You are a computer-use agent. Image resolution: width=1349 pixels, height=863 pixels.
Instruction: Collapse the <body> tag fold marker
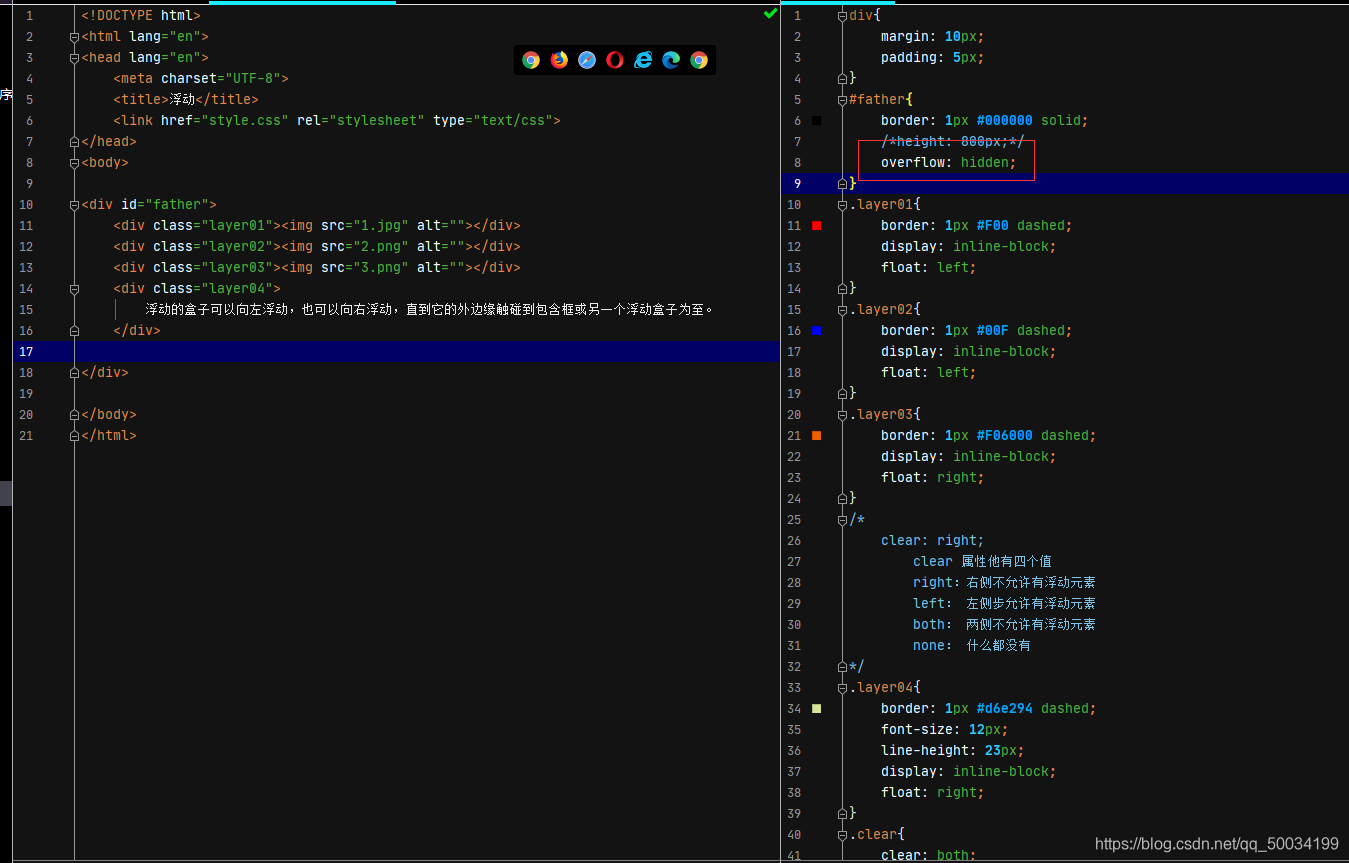[75, 163]
